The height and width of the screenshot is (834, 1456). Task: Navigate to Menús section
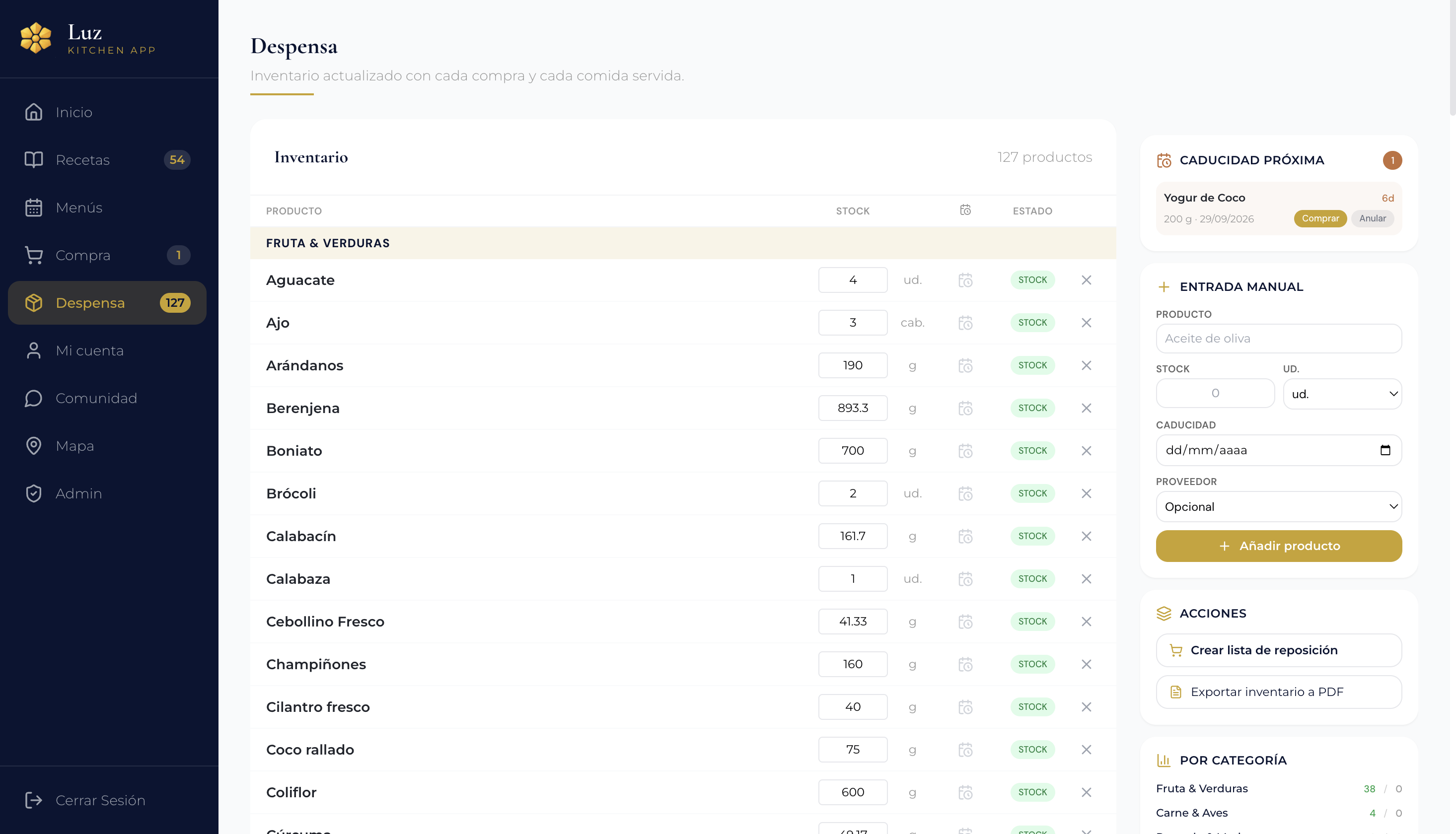tap(107, 208)
